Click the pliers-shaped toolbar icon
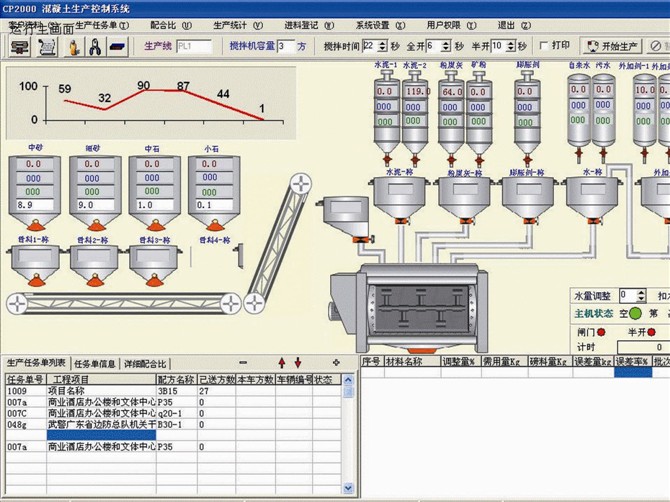 [x=95, y=46]
